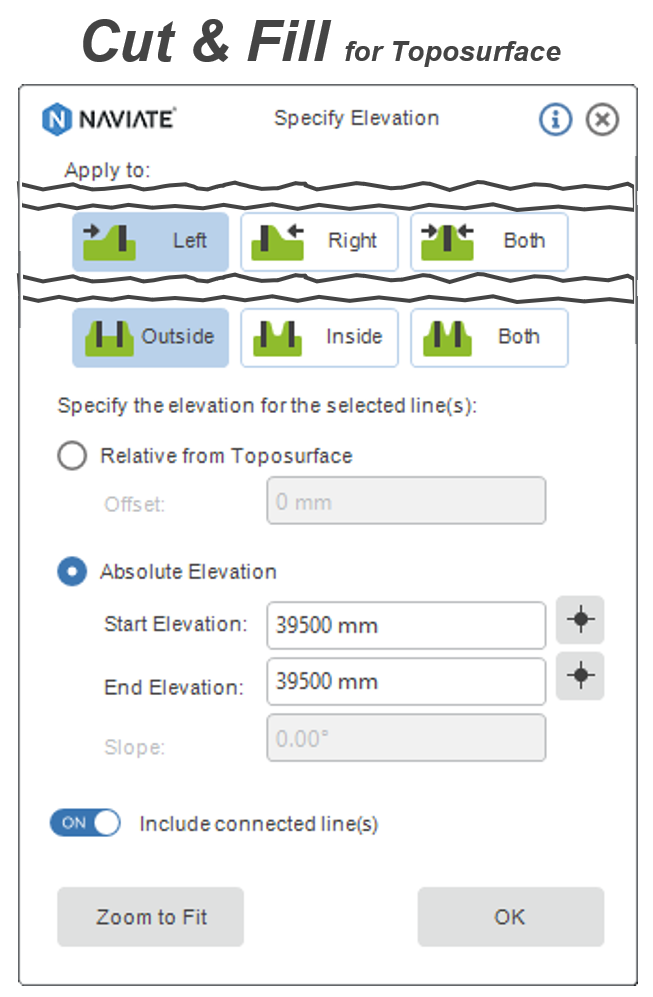Pick Start Elevation from model with picker icon

[x=580, y=620]
